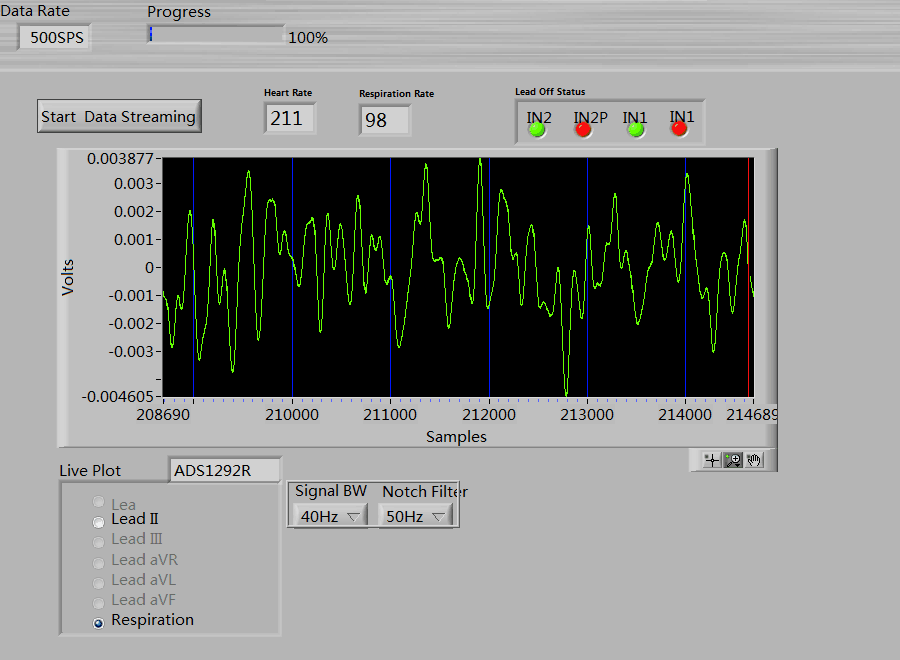900x660 pixels.
Task: Click the rightmost red IN1 lead-off indicator
Action: (x=679, y=129)
